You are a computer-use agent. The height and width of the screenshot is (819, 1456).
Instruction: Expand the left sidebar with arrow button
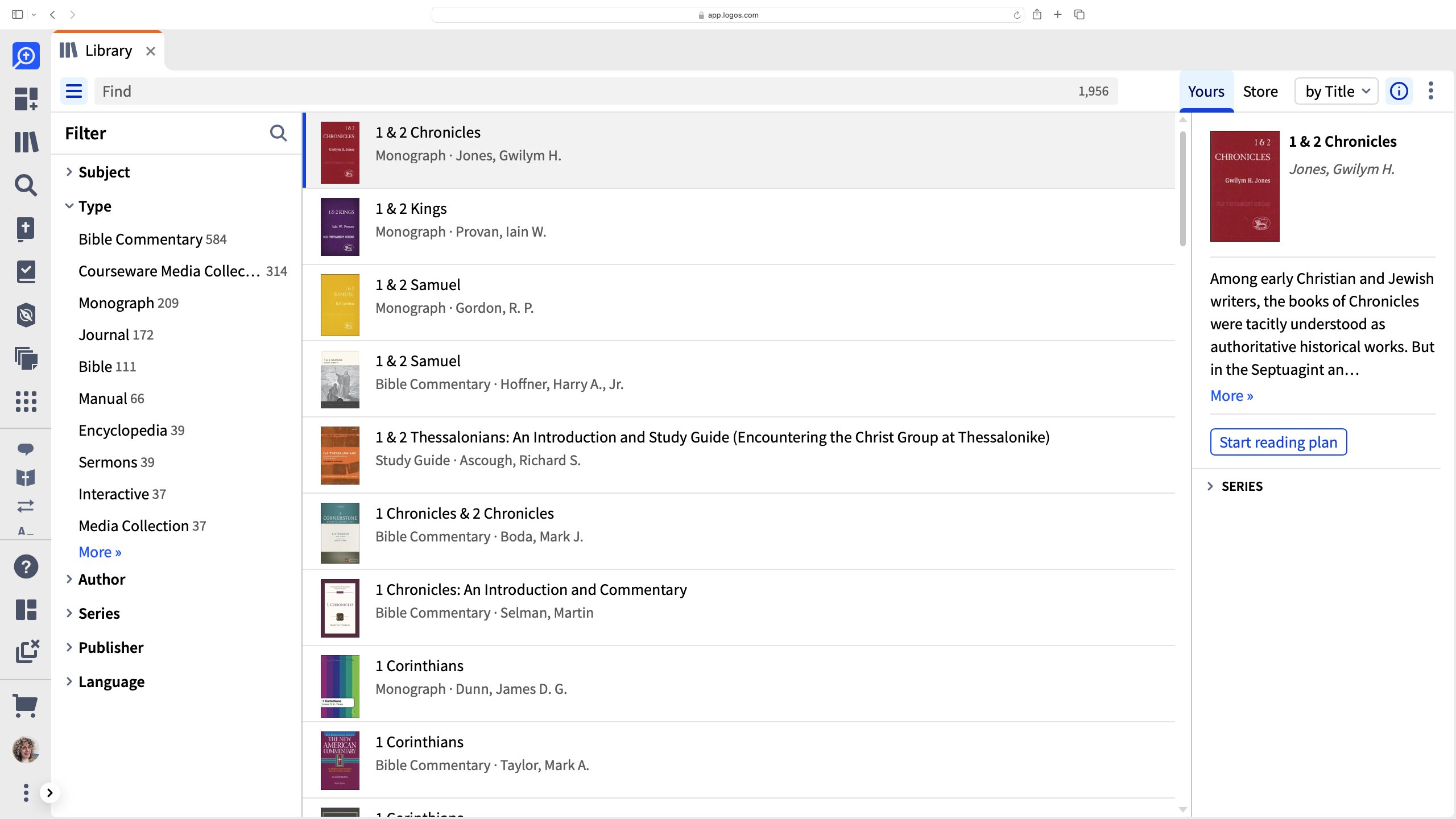tap(50, 793)
